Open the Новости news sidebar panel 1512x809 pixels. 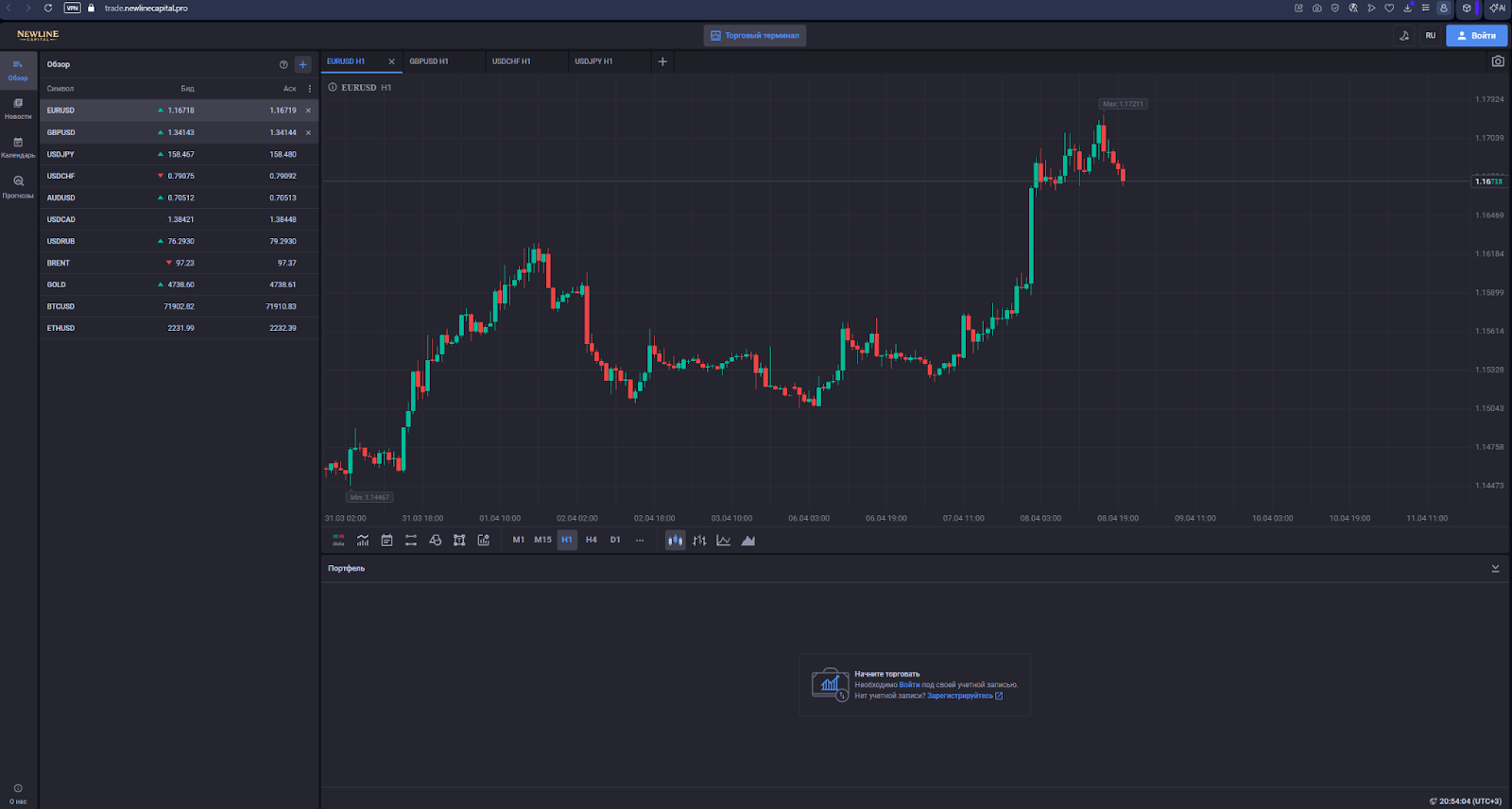coord(18,108)
